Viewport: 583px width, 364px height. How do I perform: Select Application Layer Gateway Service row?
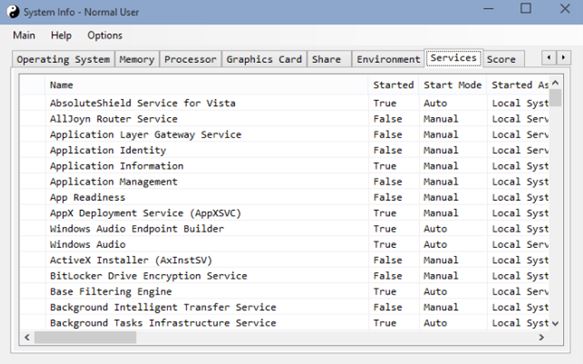[x=285, y=135]
